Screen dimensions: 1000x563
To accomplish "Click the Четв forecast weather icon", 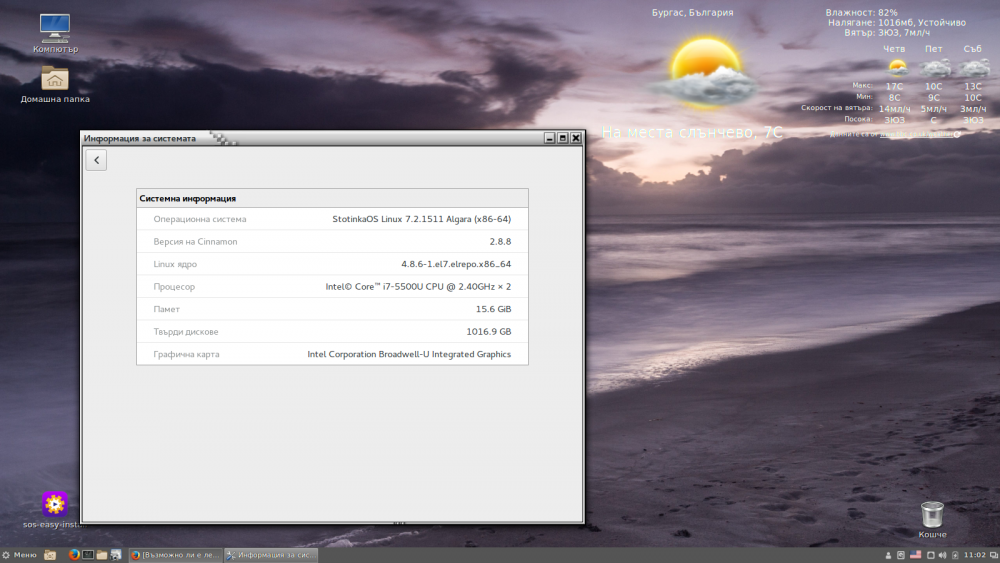I will click(898, 68).
